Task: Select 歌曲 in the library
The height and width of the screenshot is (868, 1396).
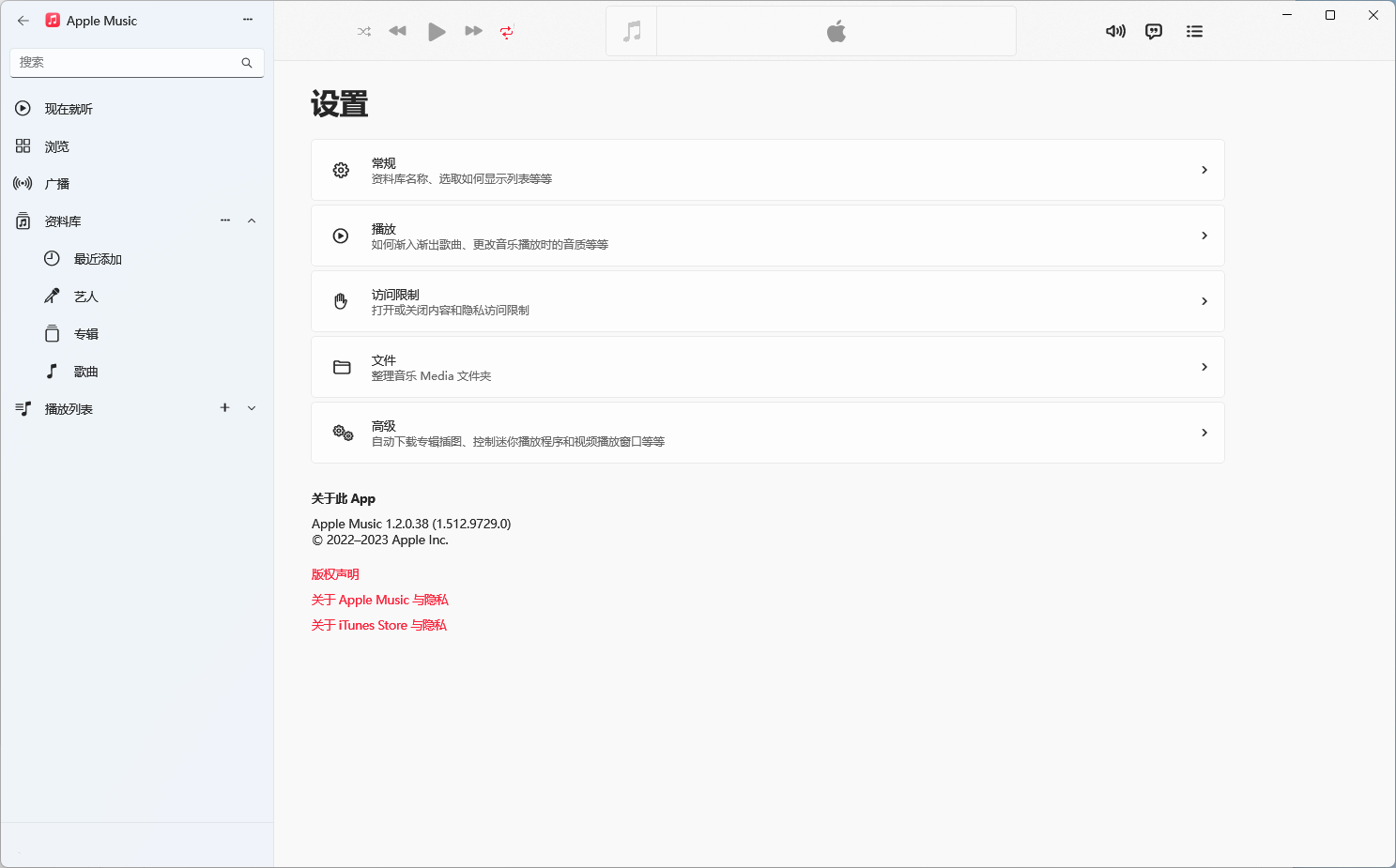Action: click(85, 372)
